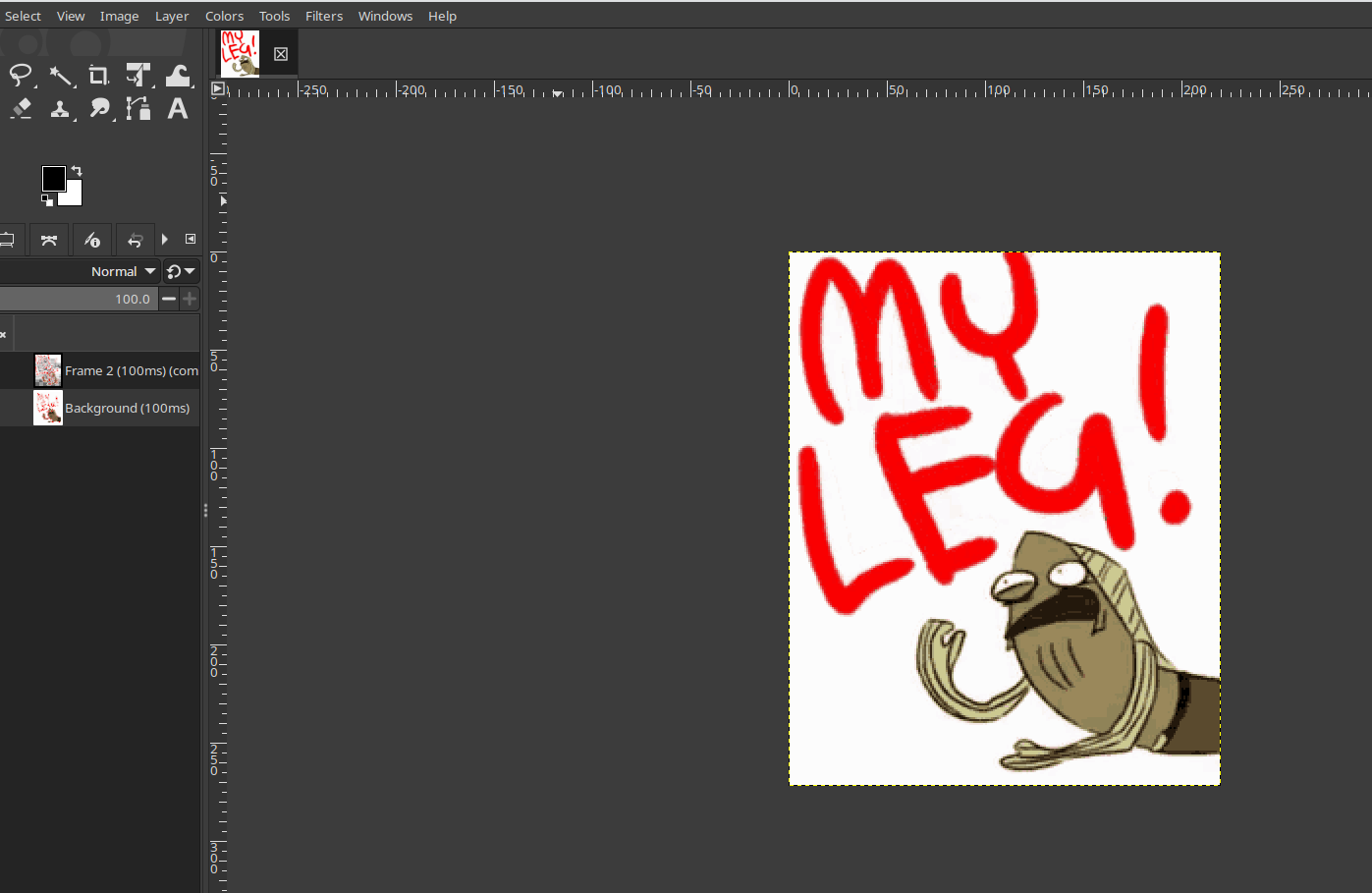Open the Paths dock tab
The image size is (1372, 893).
(x=49, y=240)
